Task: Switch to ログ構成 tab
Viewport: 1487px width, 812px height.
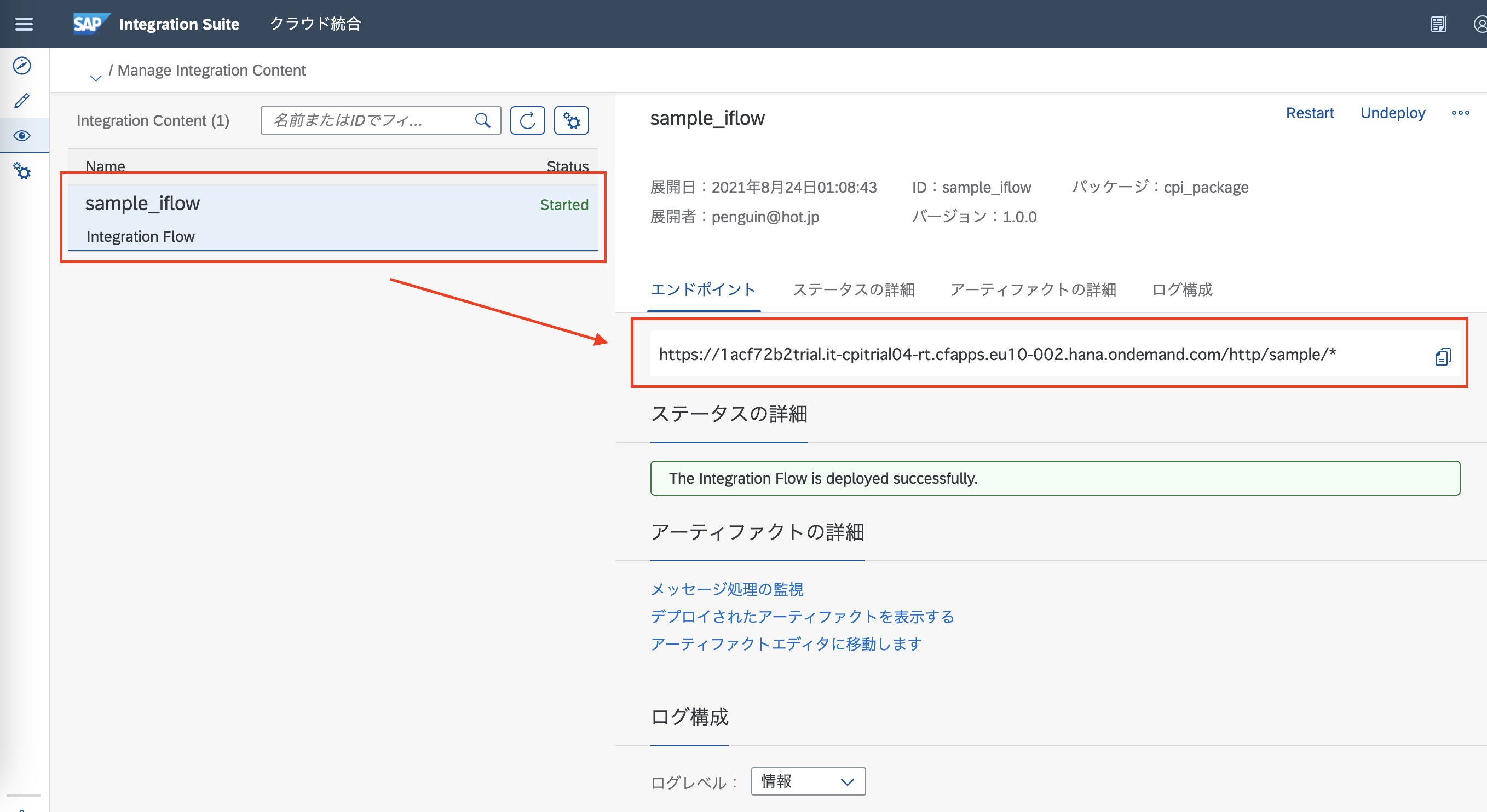Action: point(1181,289)
